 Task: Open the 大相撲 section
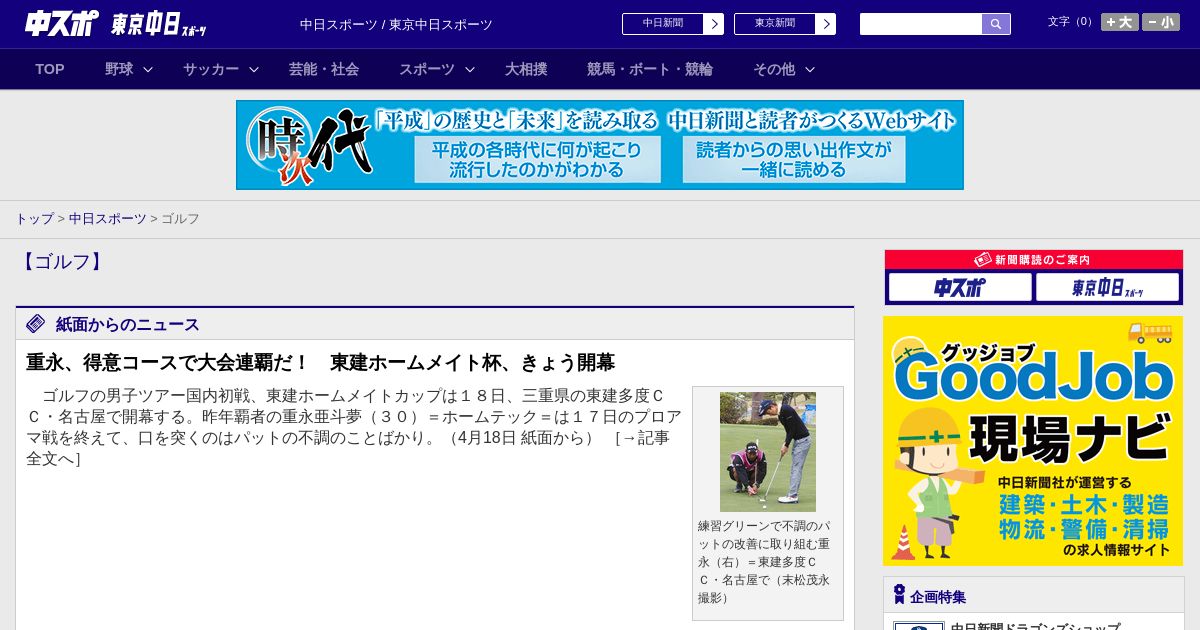pyautogui.click(x=526, y=69)
